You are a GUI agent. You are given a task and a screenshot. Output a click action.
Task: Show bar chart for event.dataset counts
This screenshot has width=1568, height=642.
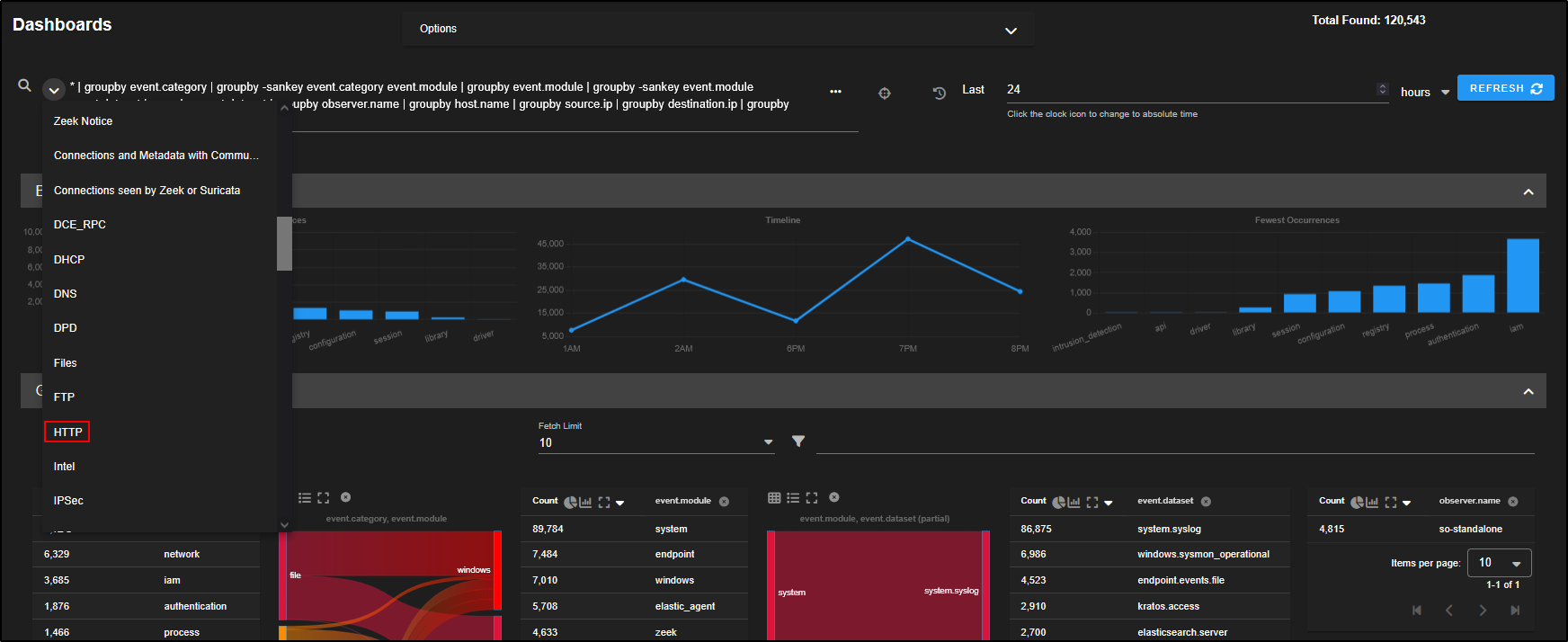pos(1074,502)
